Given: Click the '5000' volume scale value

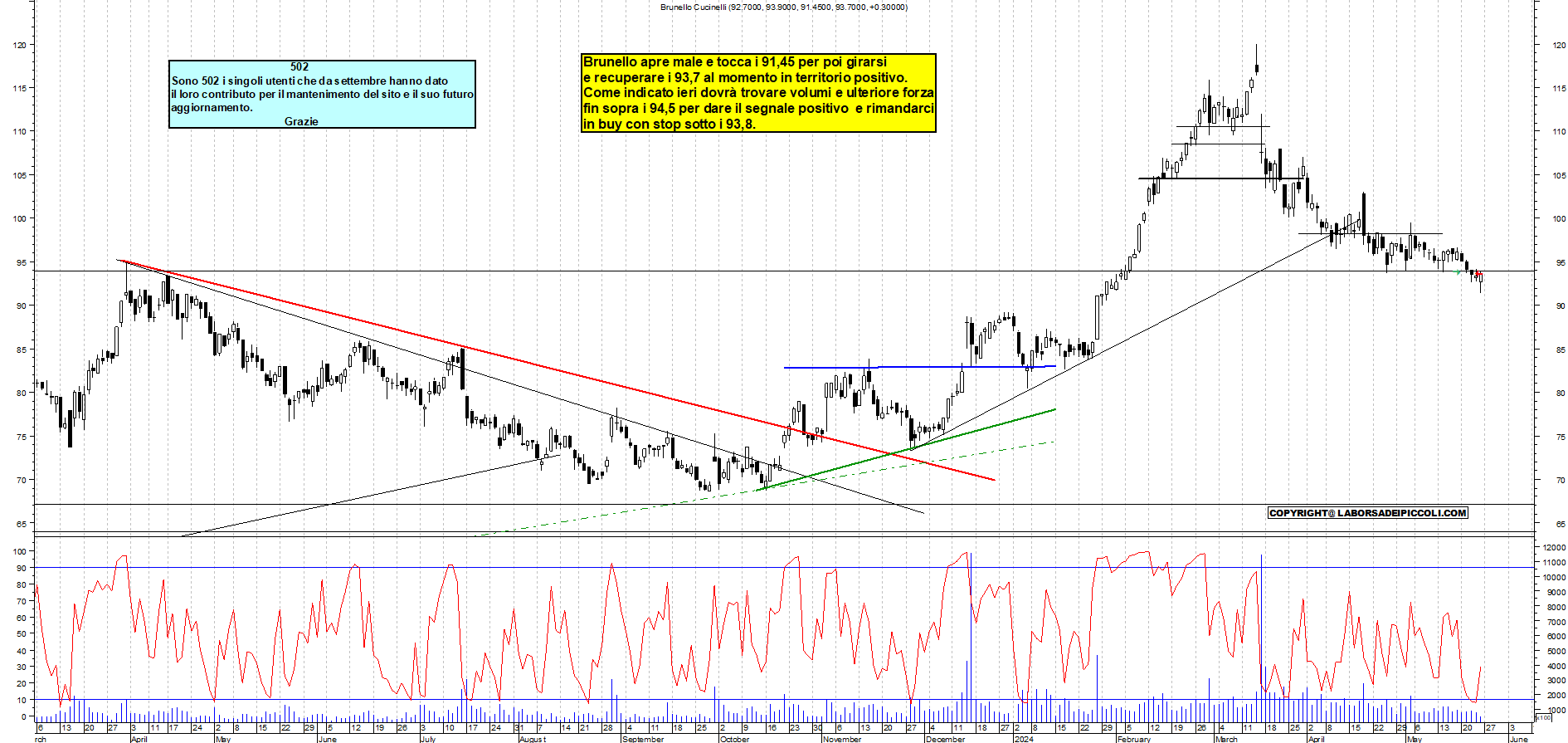Looking at the screenshot, I should coord(1556,652).
